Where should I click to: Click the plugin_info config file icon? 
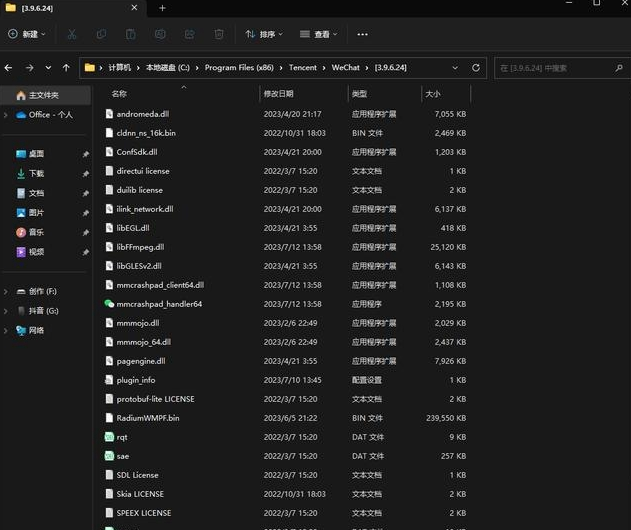pos(109,380)
